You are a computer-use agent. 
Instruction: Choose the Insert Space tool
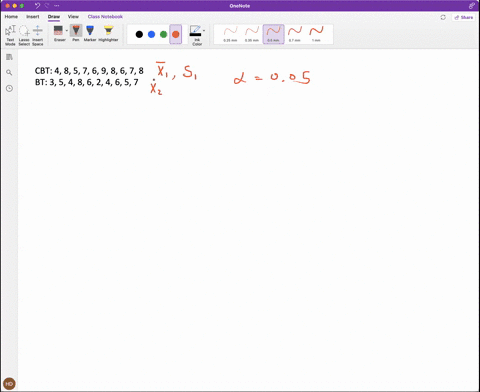tap(38, 35)
